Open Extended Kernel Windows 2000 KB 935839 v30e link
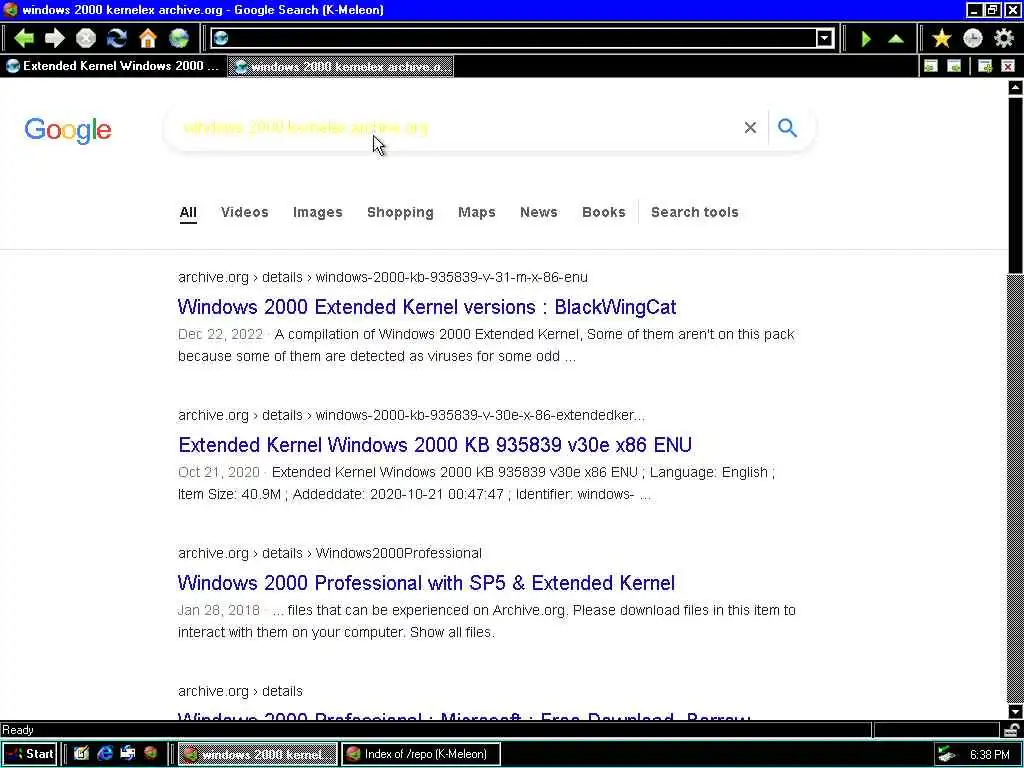The image size is (1024, 768). tap(435, 445)
